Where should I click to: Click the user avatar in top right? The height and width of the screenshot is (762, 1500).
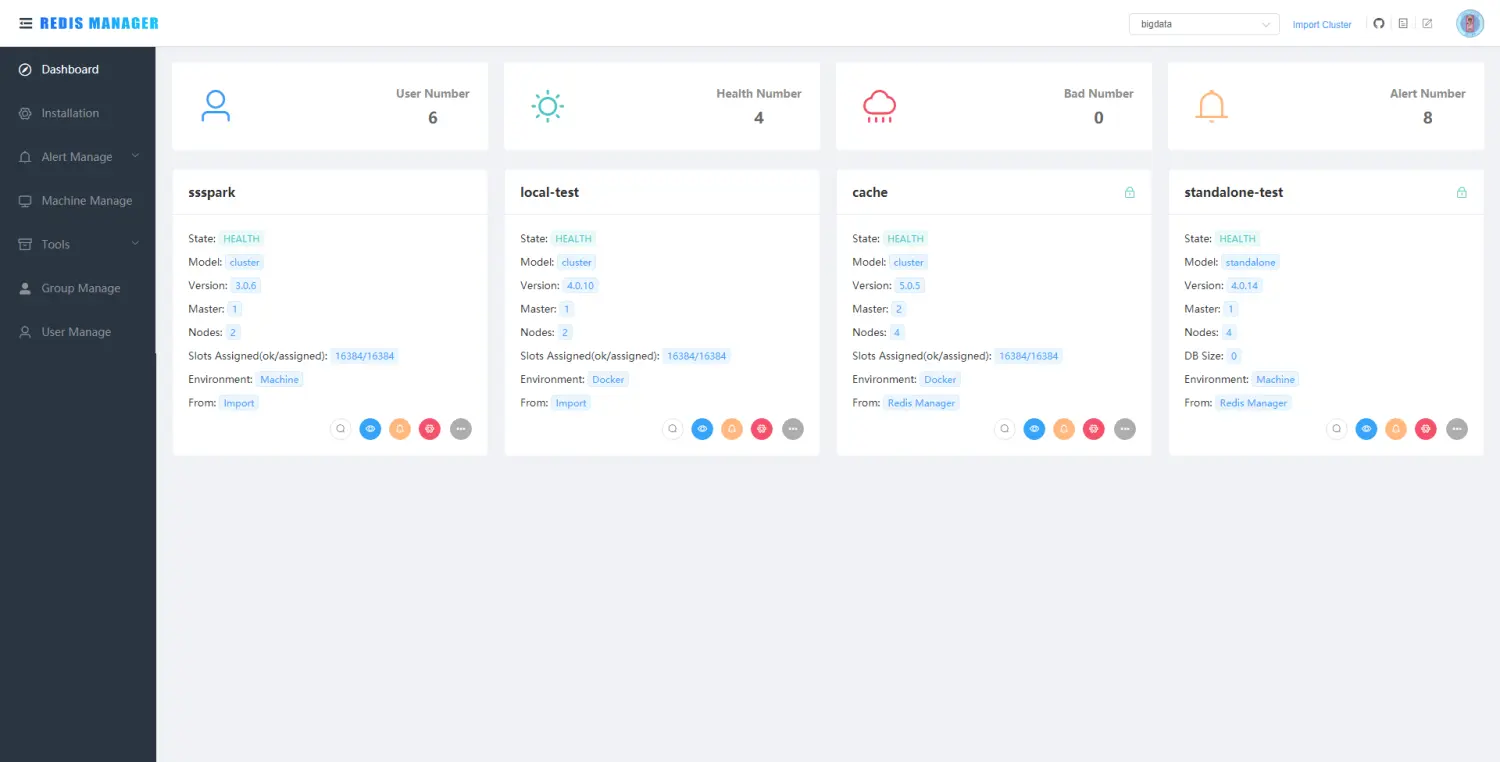pos(1469,24)
